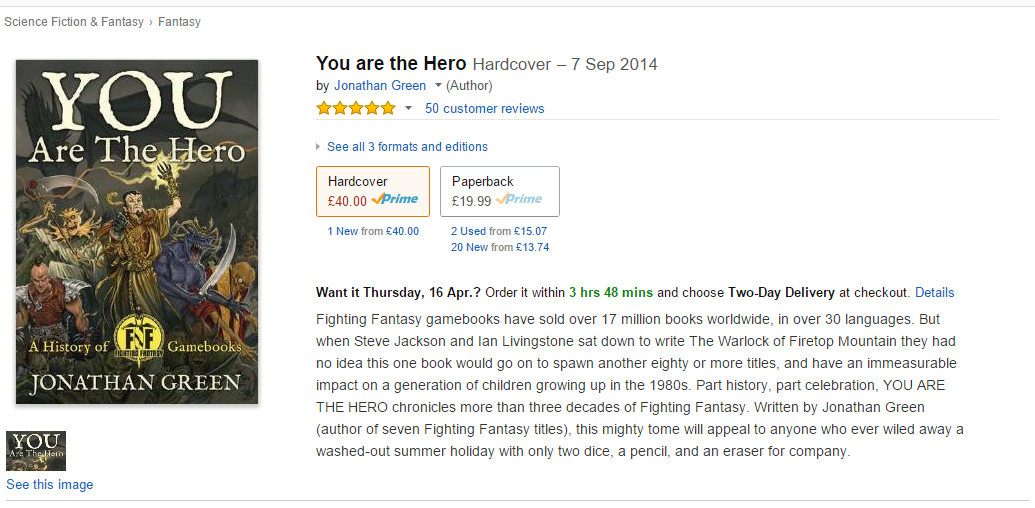
Task: Expand "See all 3 formats and editions"
Action: (407, 146)
